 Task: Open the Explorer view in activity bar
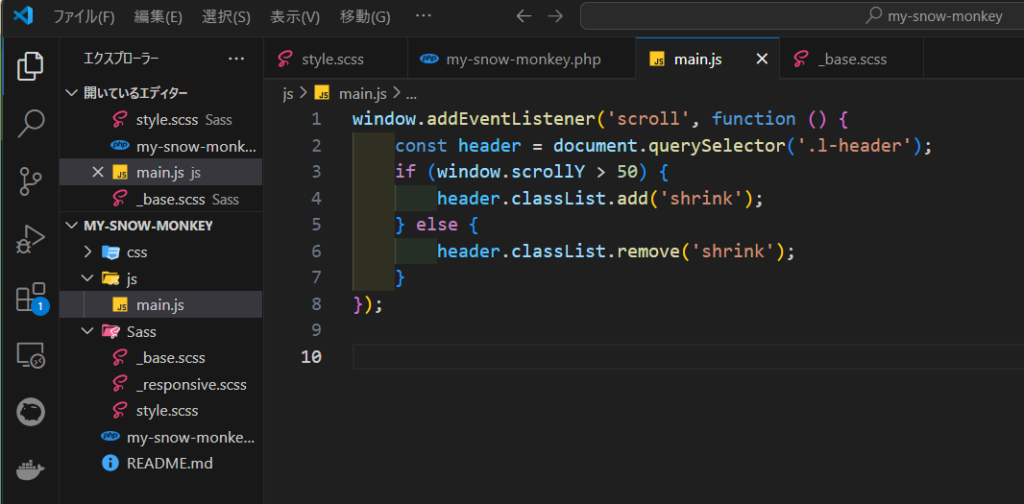coord(30,67)
